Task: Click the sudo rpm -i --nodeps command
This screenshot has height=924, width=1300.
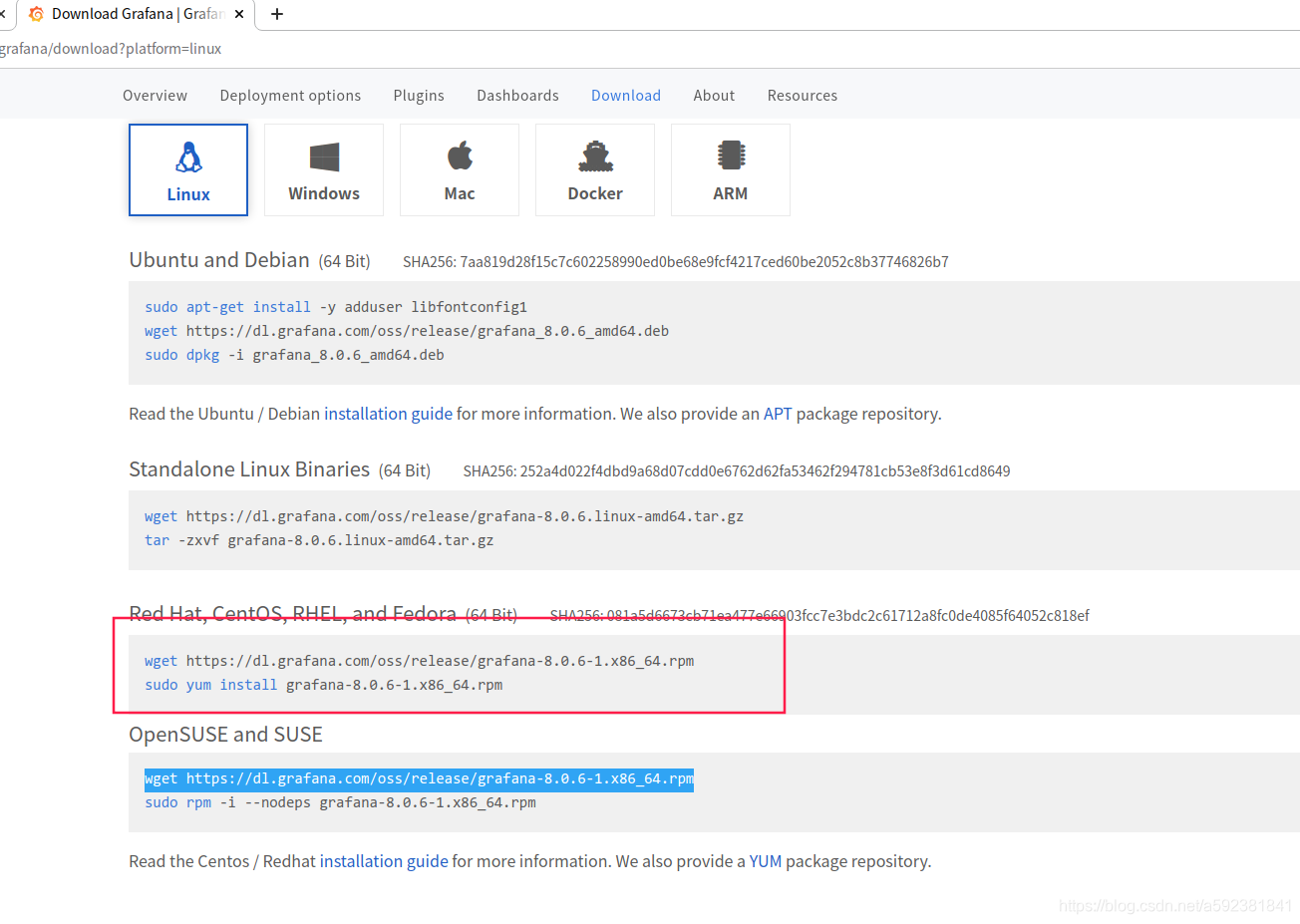Action: 340,802
